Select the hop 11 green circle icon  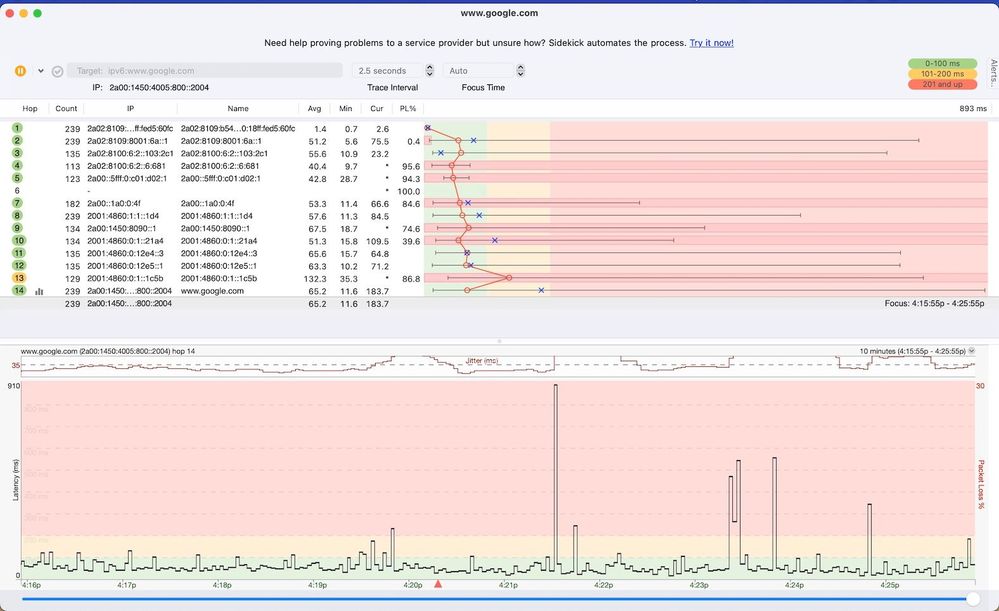[x=18, y=253]
